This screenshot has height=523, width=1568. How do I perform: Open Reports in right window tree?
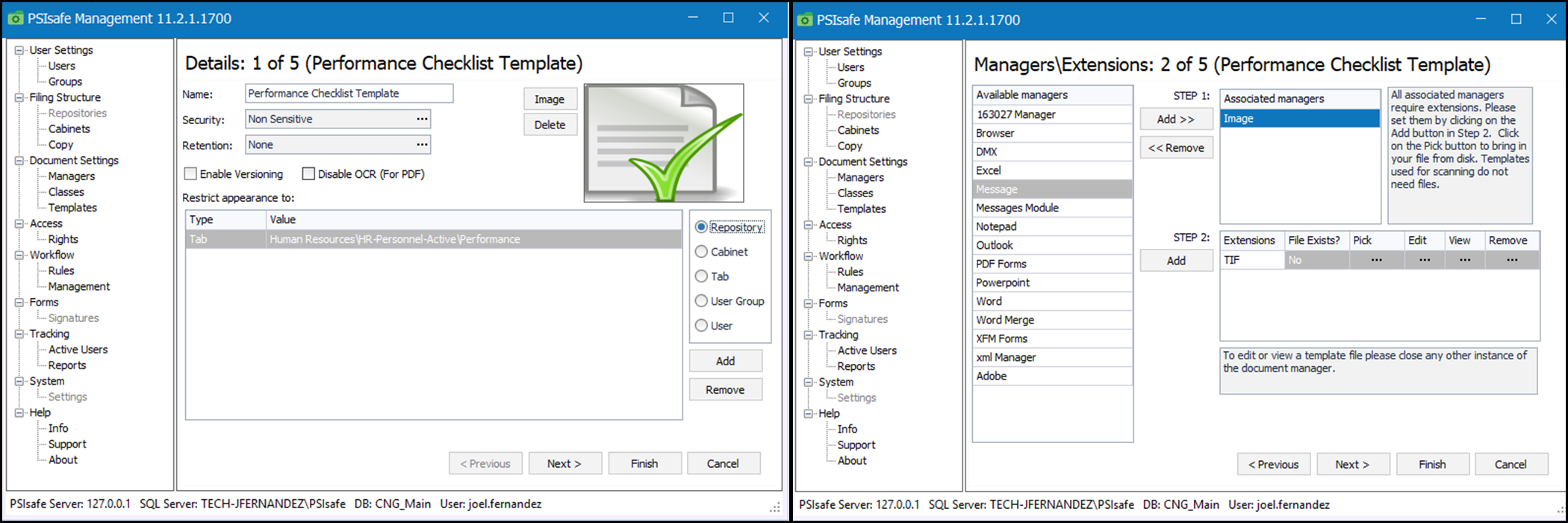[856, 366]
